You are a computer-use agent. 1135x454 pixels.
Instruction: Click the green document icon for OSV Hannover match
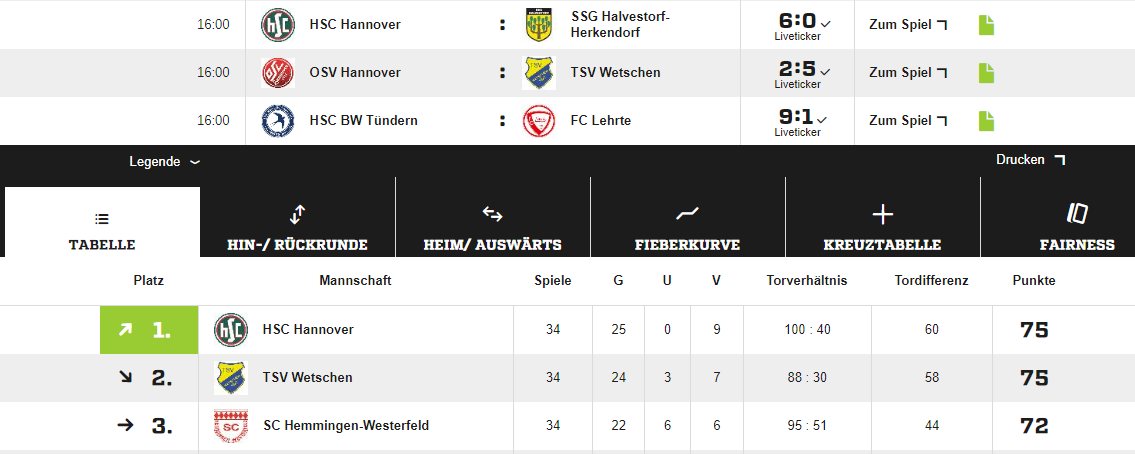[x=986, y=73]
